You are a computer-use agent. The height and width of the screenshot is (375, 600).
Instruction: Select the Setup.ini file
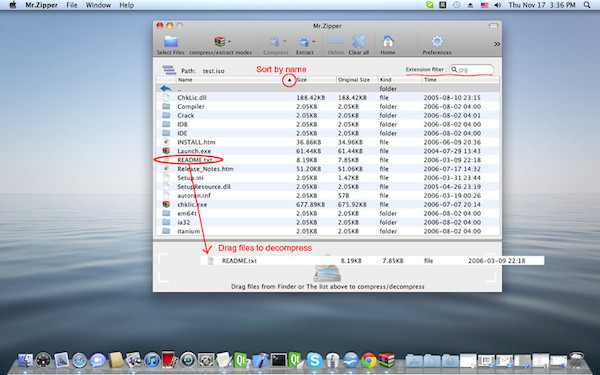pos(328,178)
